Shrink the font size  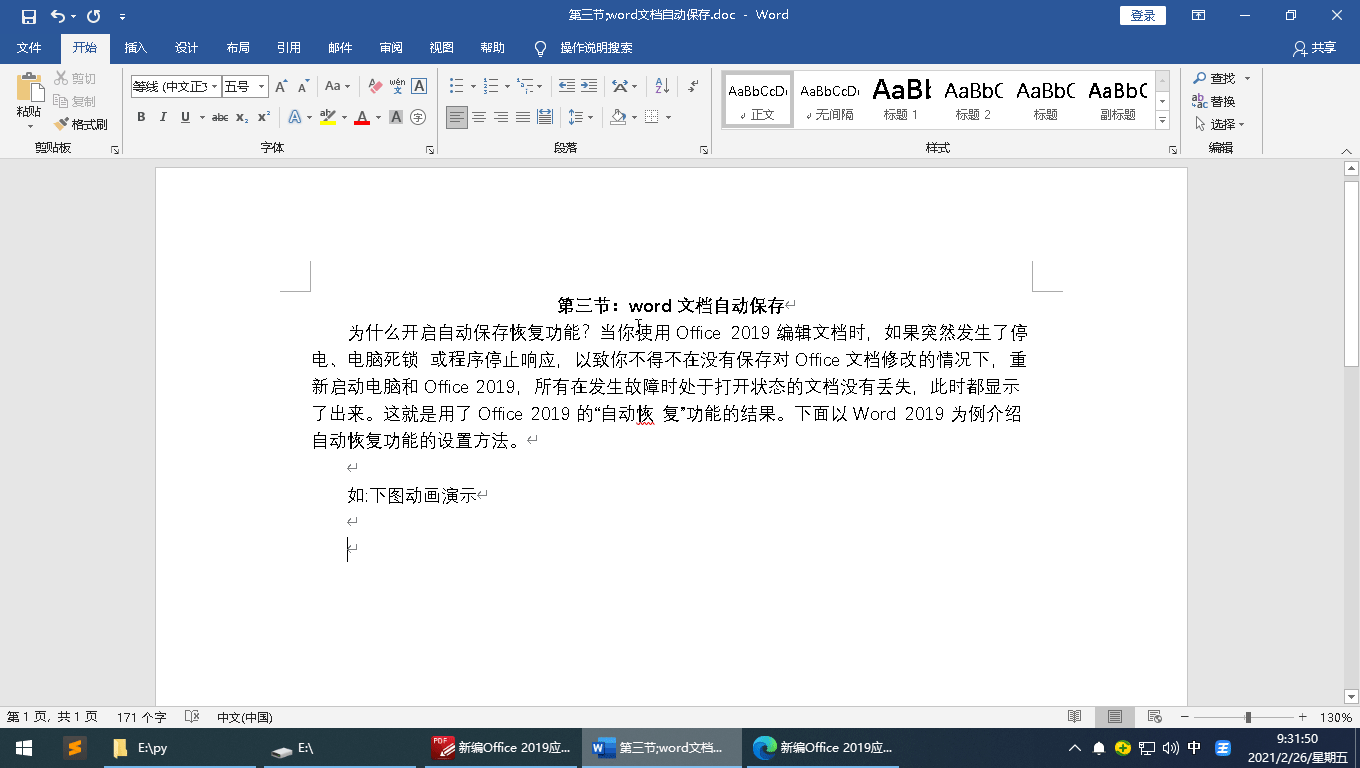303,87
